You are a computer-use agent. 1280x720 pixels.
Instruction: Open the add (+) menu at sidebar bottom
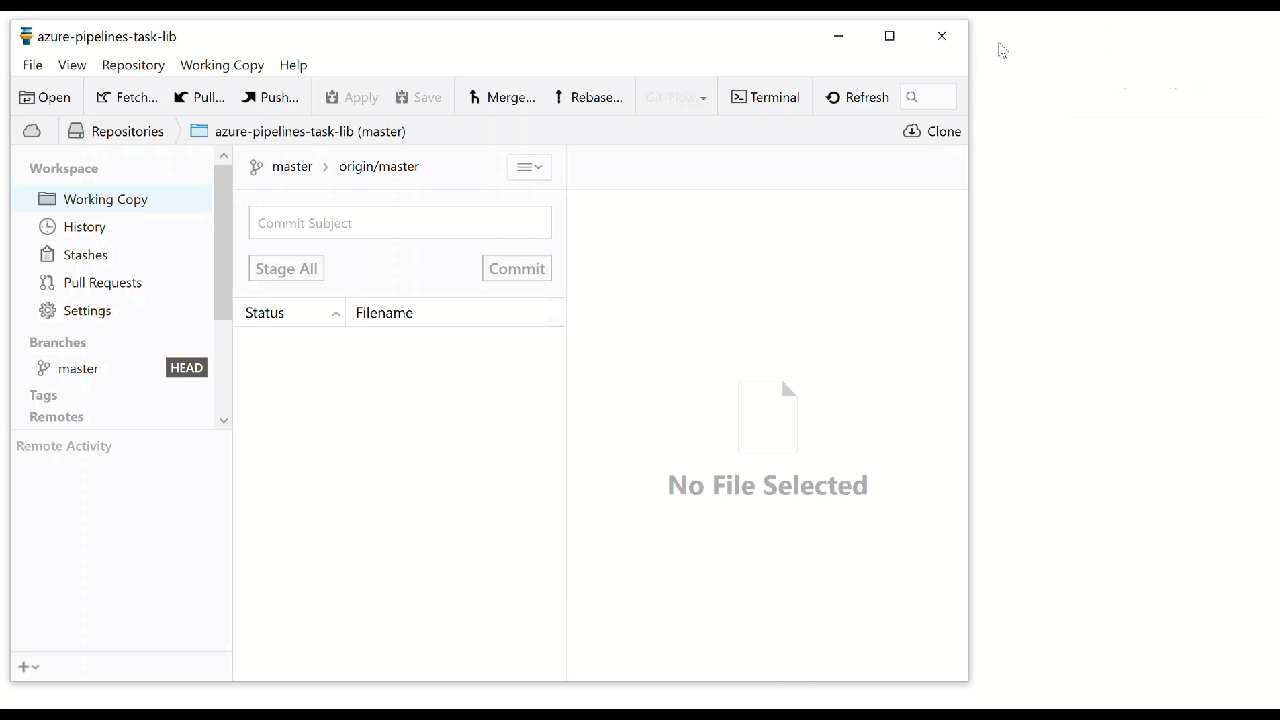[28, 667]
